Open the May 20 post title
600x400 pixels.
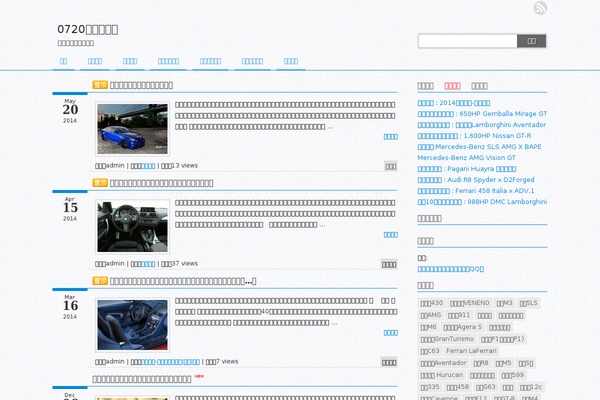click(141, 85)
